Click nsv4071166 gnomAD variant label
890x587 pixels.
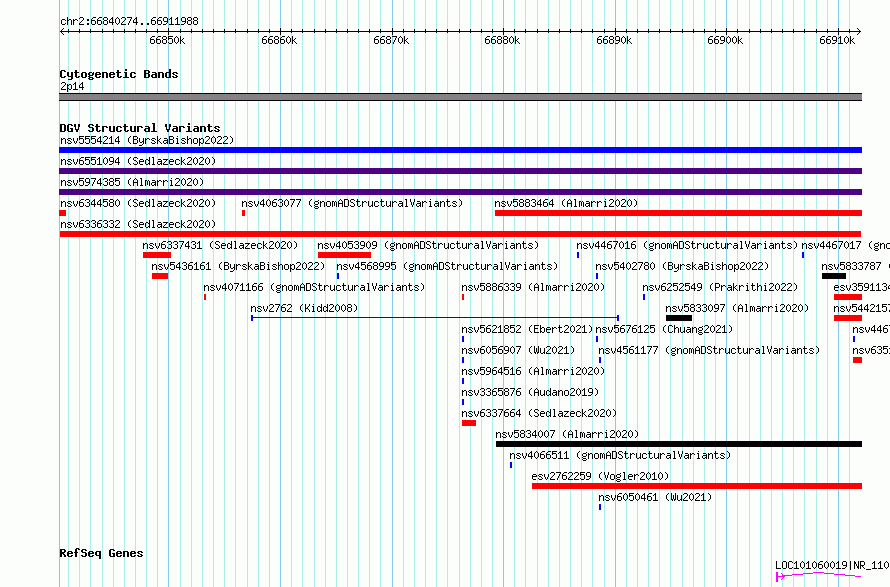(x=314, y=287)
